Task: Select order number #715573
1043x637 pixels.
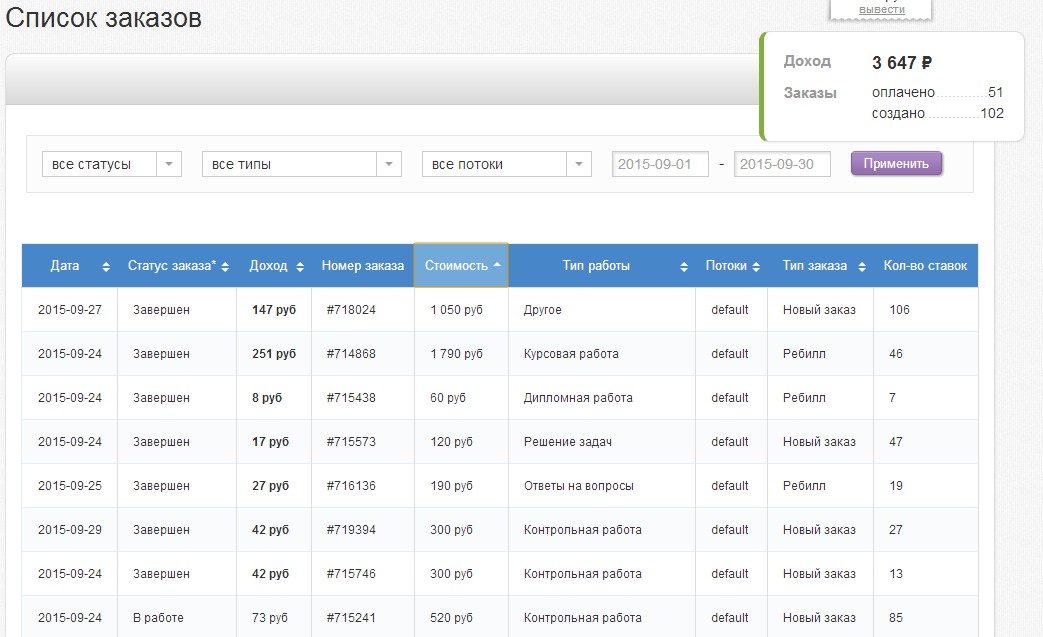Action: (351, 442)
